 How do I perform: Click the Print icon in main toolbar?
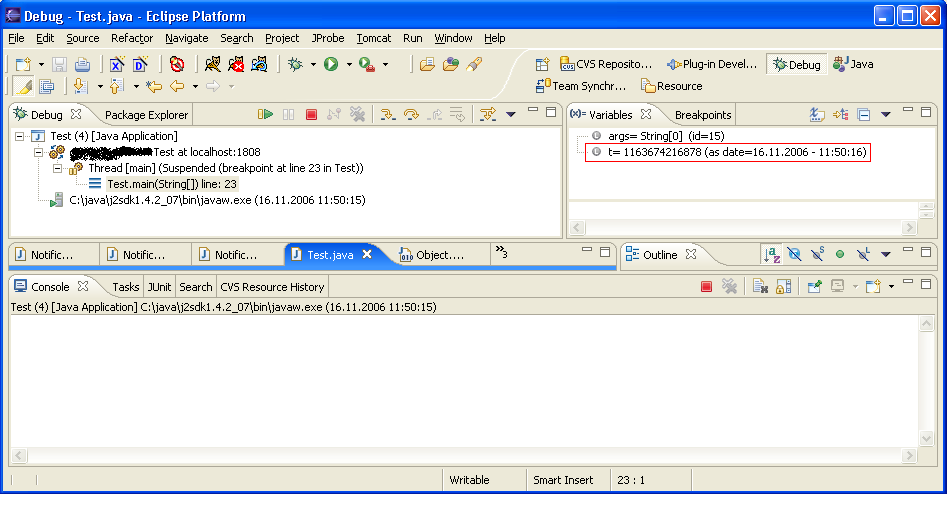click(82, 64)
